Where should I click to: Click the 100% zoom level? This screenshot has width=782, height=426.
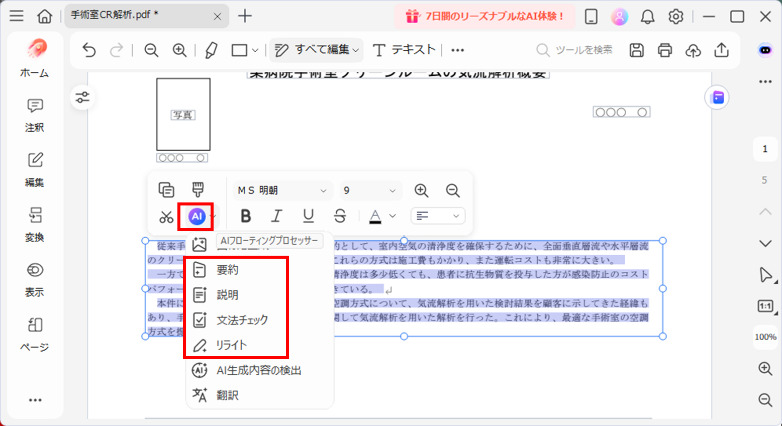tap(765, 337)
